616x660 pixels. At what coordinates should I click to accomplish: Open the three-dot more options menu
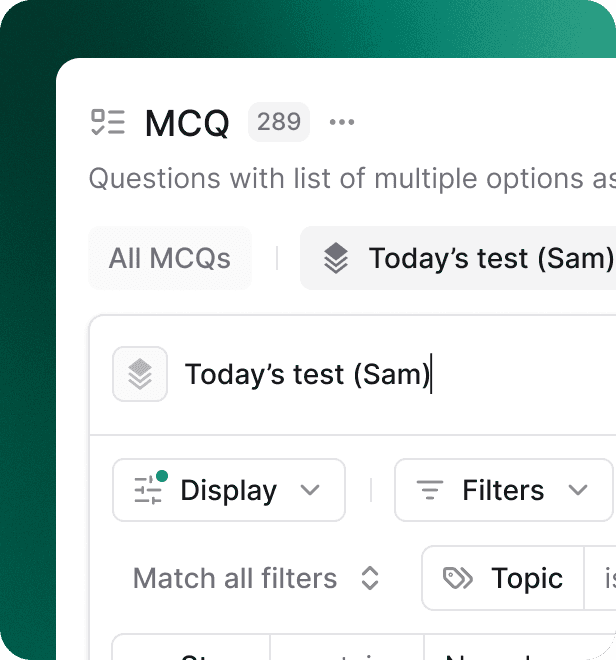tap(342, 122)
